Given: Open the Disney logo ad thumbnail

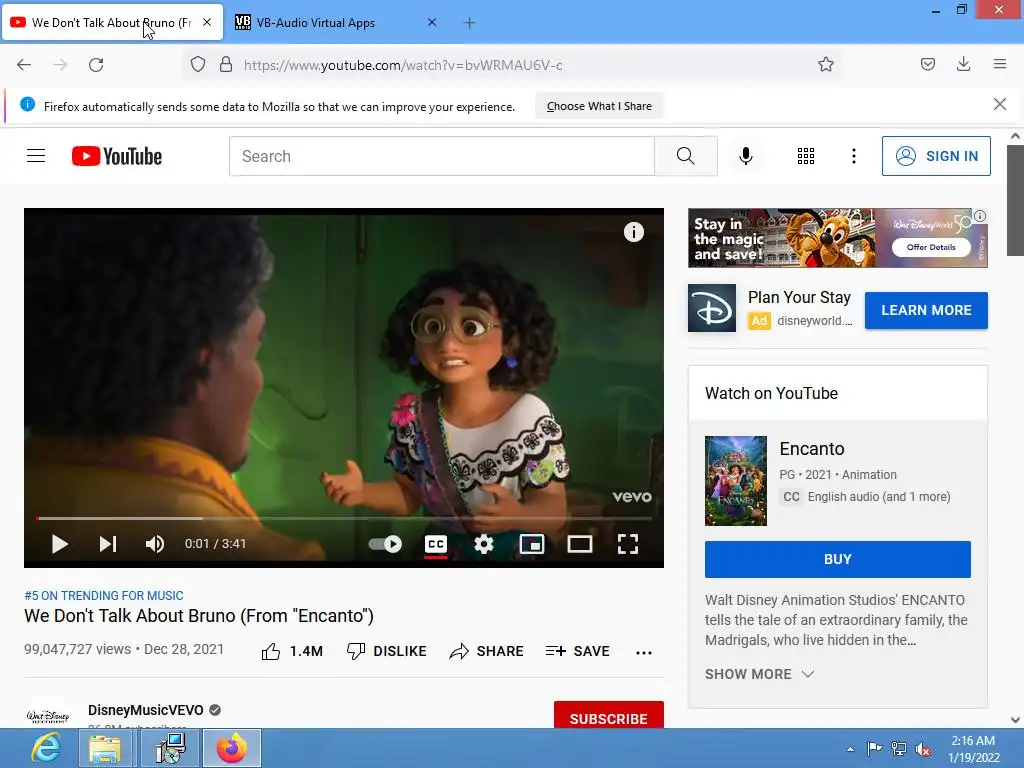Looking at the screenshot, I should (712, 308).
